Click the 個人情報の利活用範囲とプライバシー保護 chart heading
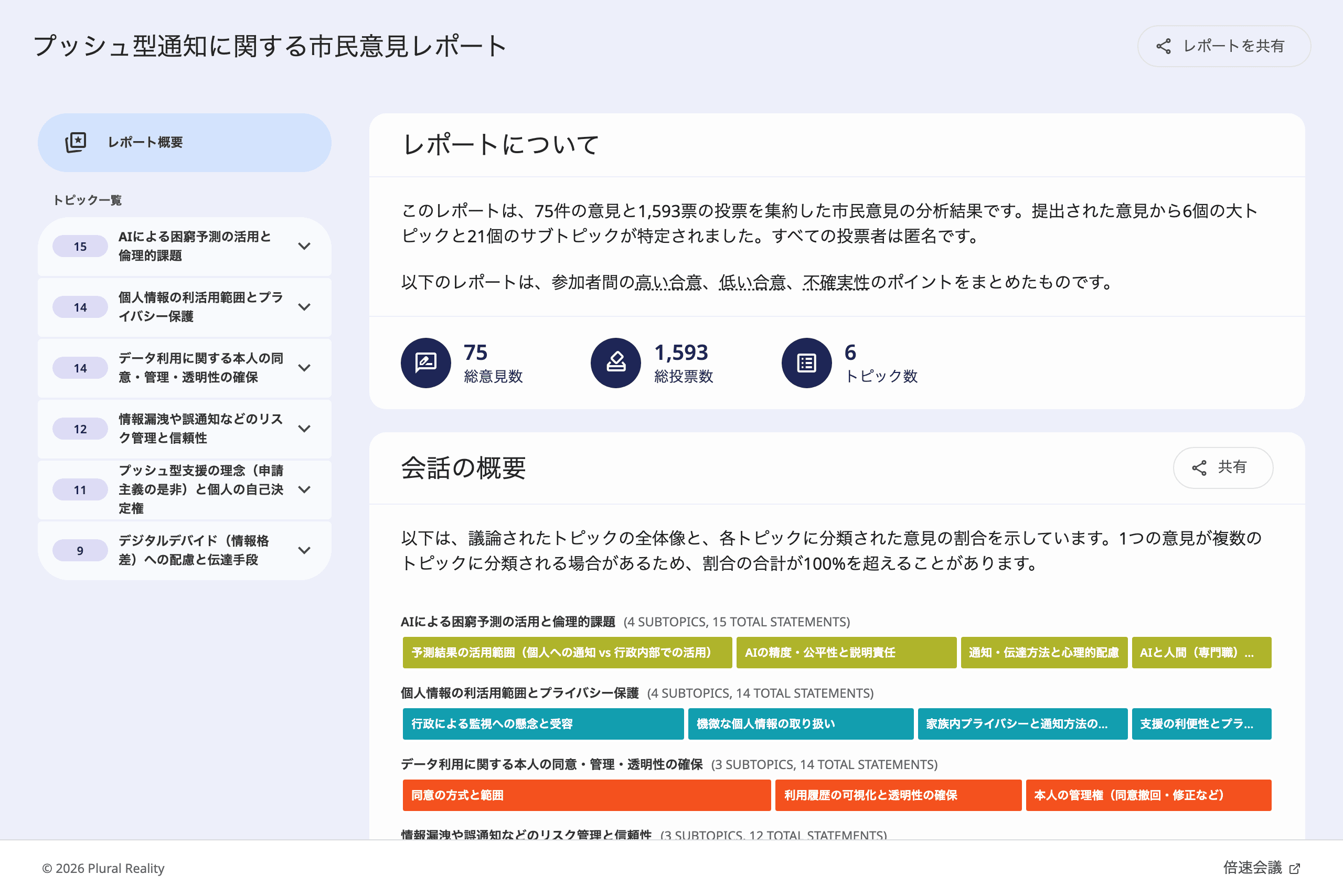Viewport: 1343px width, 896px height. tap(519, 693)
